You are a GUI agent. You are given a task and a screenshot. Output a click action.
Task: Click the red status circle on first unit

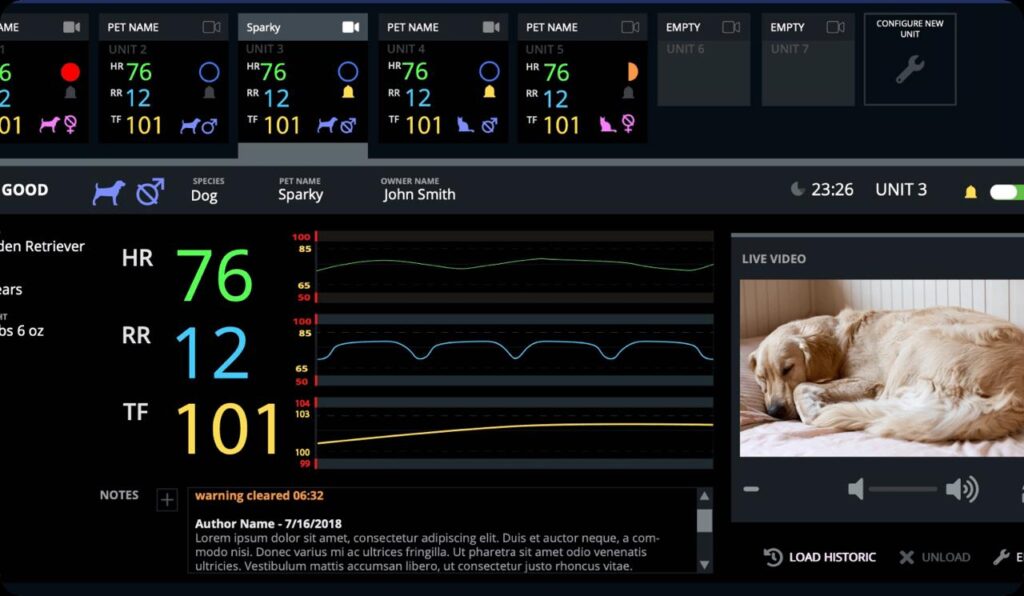(x=70, y=72)
